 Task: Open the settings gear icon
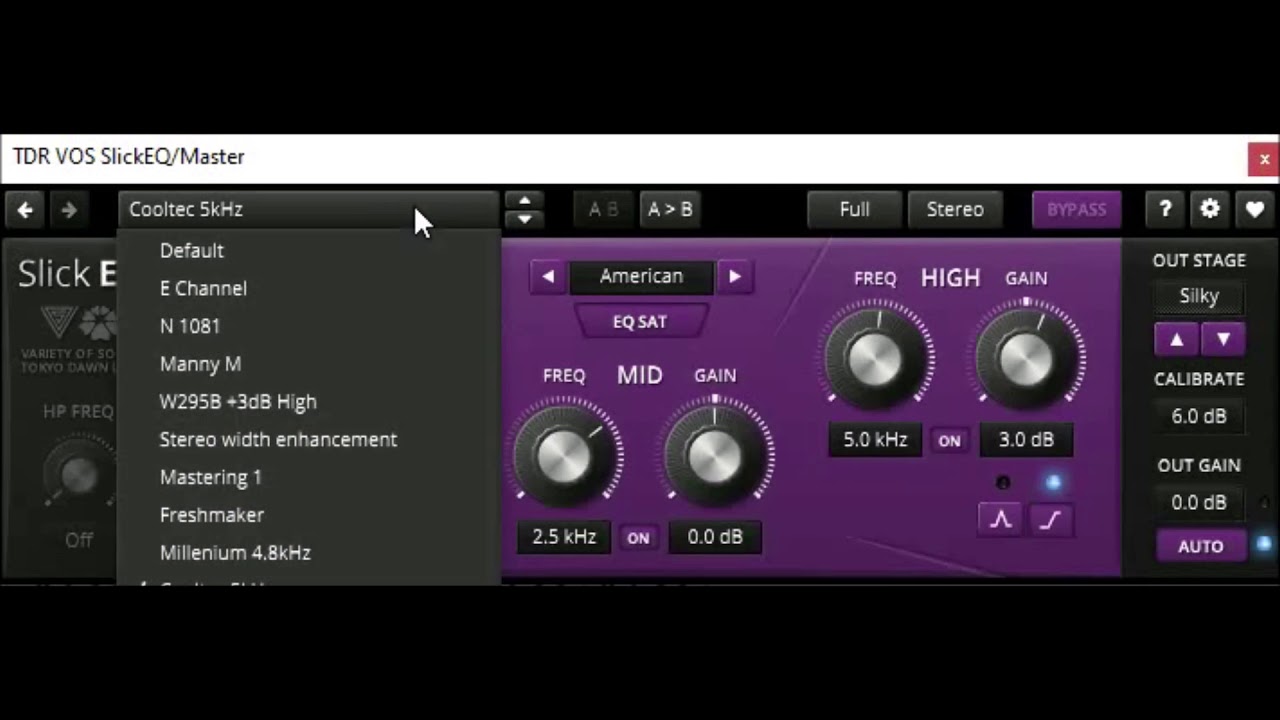coord(1210,209)
